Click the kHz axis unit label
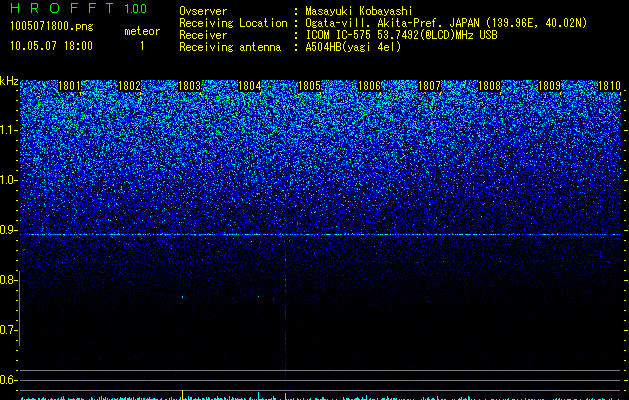The width and height of the screenshot is (629, 400). 9,81
